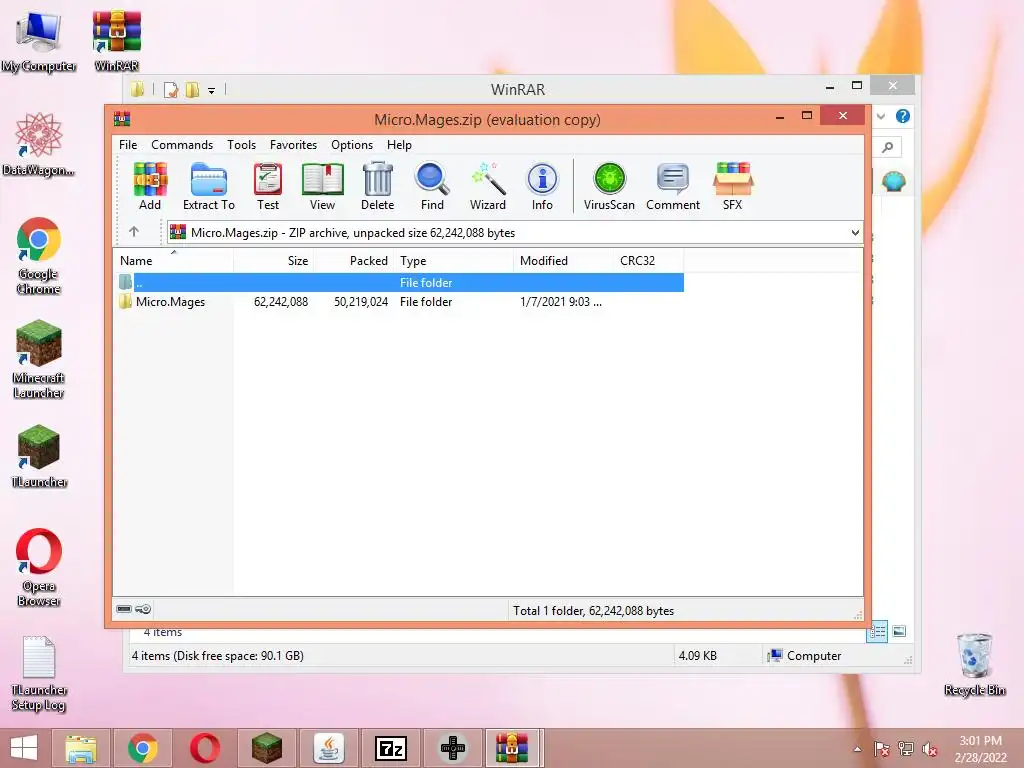1024x768 pixels.
Task: Sort by the Modified column header
Action: click(x=564, y=261)
